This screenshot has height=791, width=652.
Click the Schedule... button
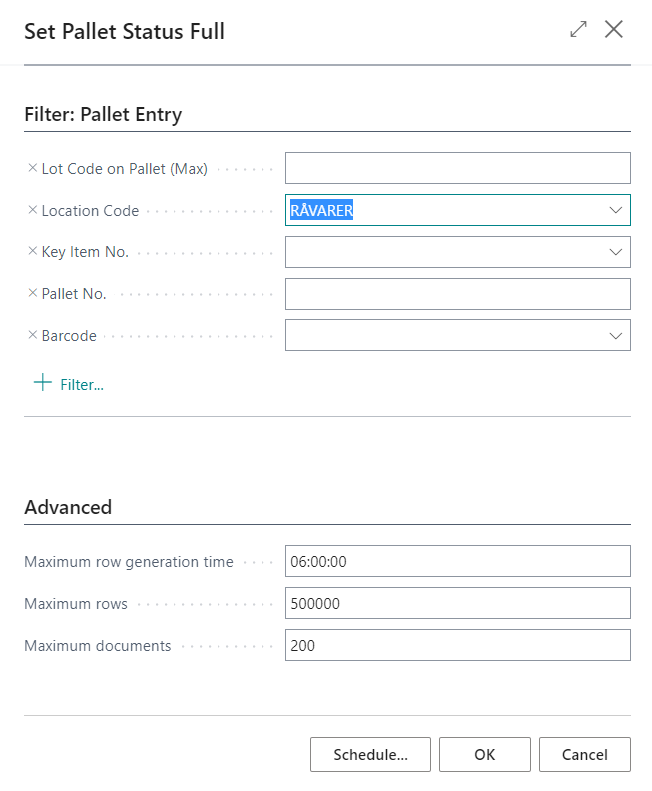tap(370, 755)
